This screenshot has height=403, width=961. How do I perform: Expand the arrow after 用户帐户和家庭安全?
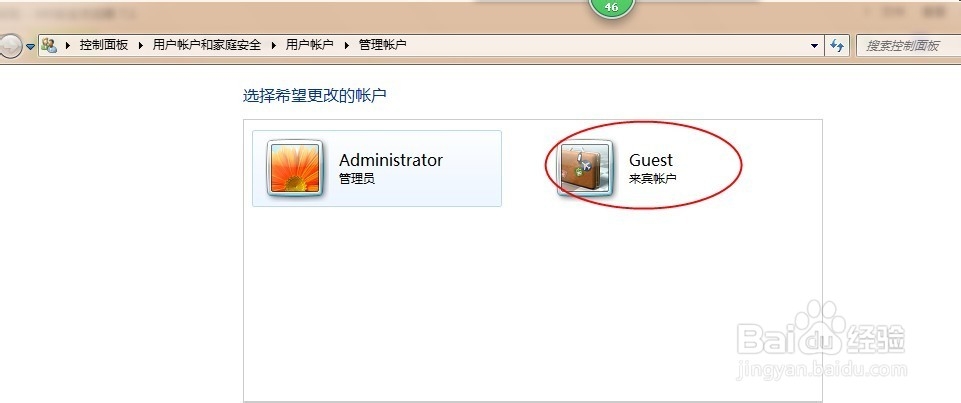[273, 45]
